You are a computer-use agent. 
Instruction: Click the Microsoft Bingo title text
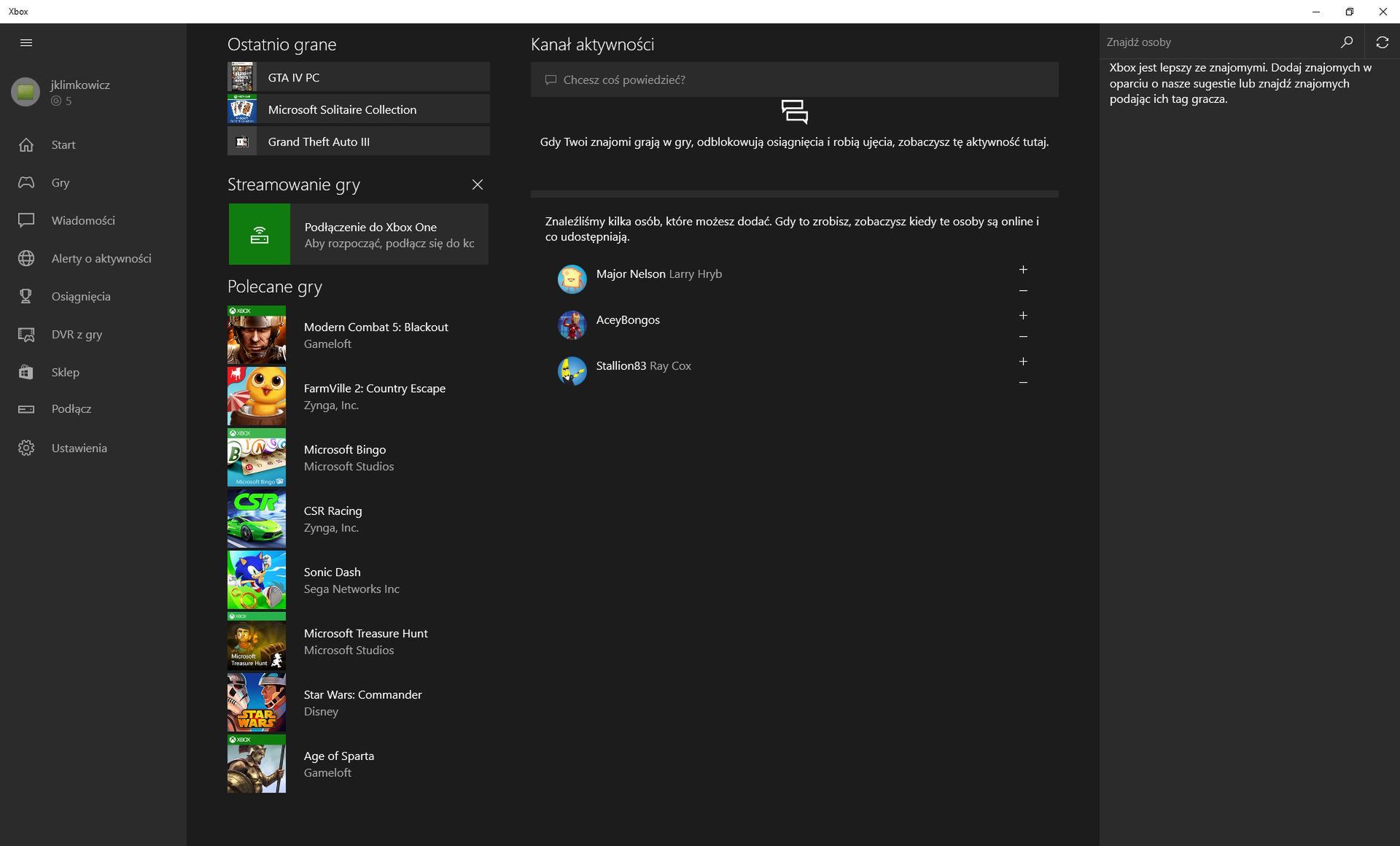point(345,449)
